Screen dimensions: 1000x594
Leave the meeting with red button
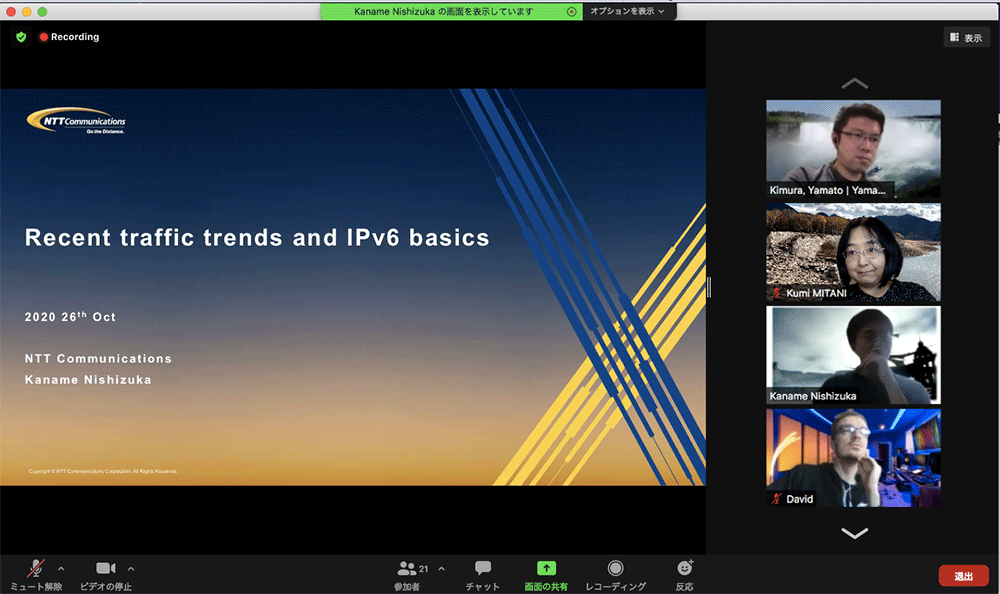[x=964, y=575]
